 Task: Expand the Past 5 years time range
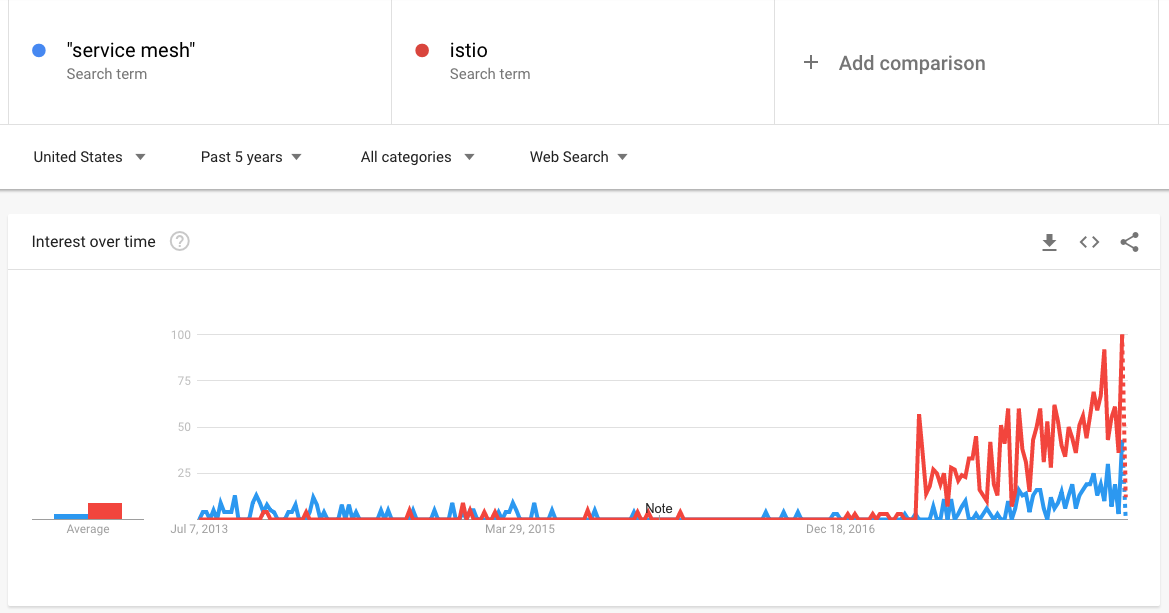pyautogui.click(x=251, y=157)
